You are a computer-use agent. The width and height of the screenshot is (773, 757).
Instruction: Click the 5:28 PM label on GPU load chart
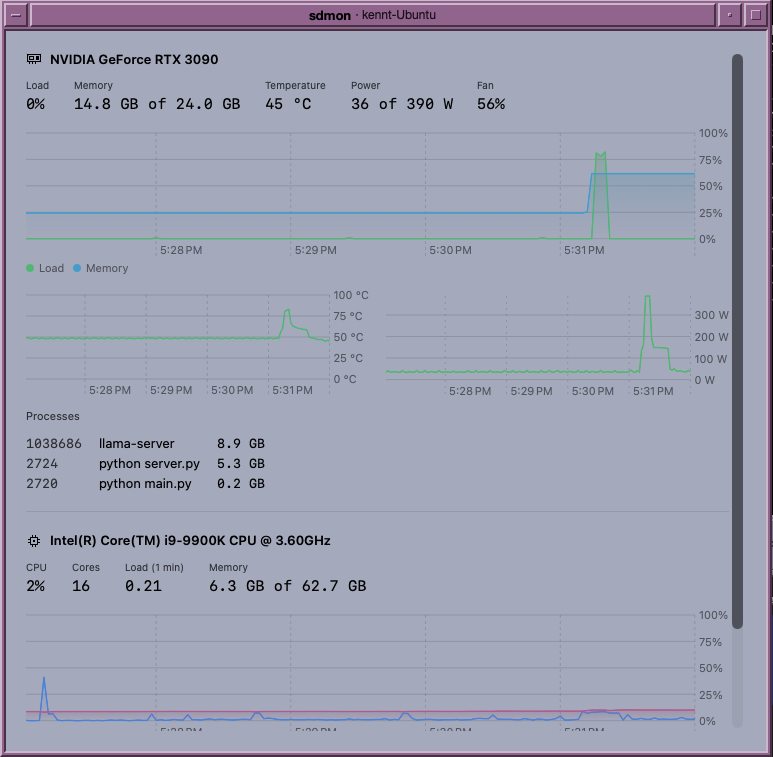click(x=181, y=250)
